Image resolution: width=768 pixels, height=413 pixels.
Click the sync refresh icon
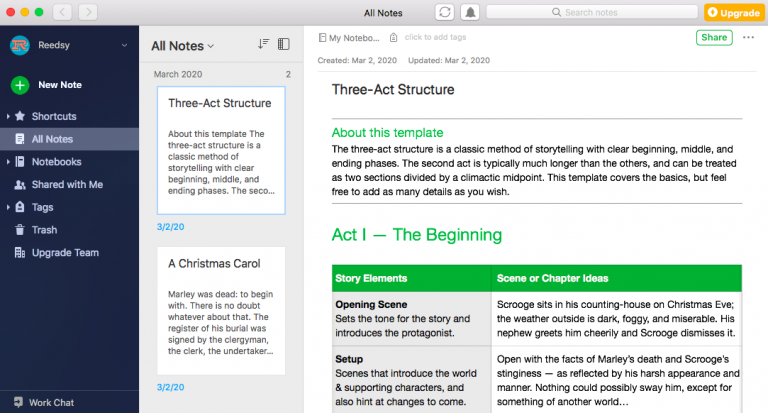coord(445,12)
